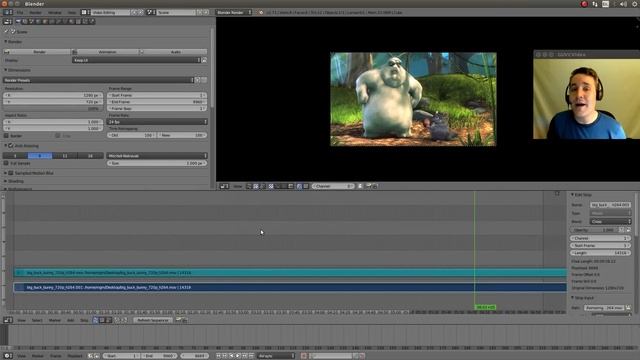Open the sequencer Strip menu
This screenshot has width=640, height=360.
[x=84, y=320]
